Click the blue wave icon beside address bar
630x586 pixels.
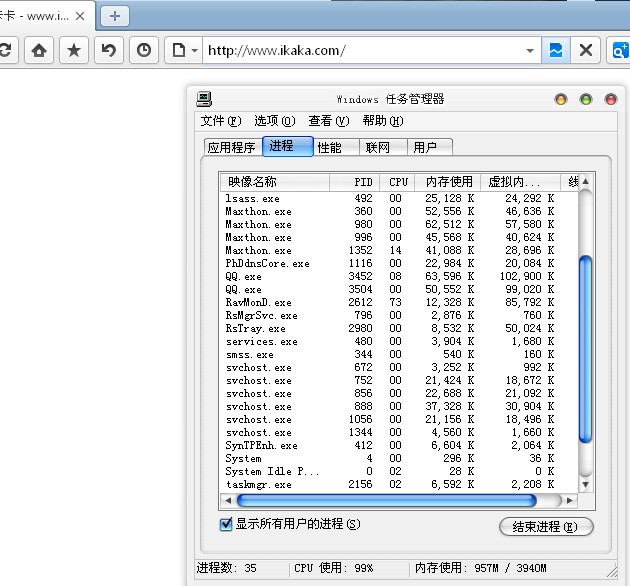coord(556,50)
